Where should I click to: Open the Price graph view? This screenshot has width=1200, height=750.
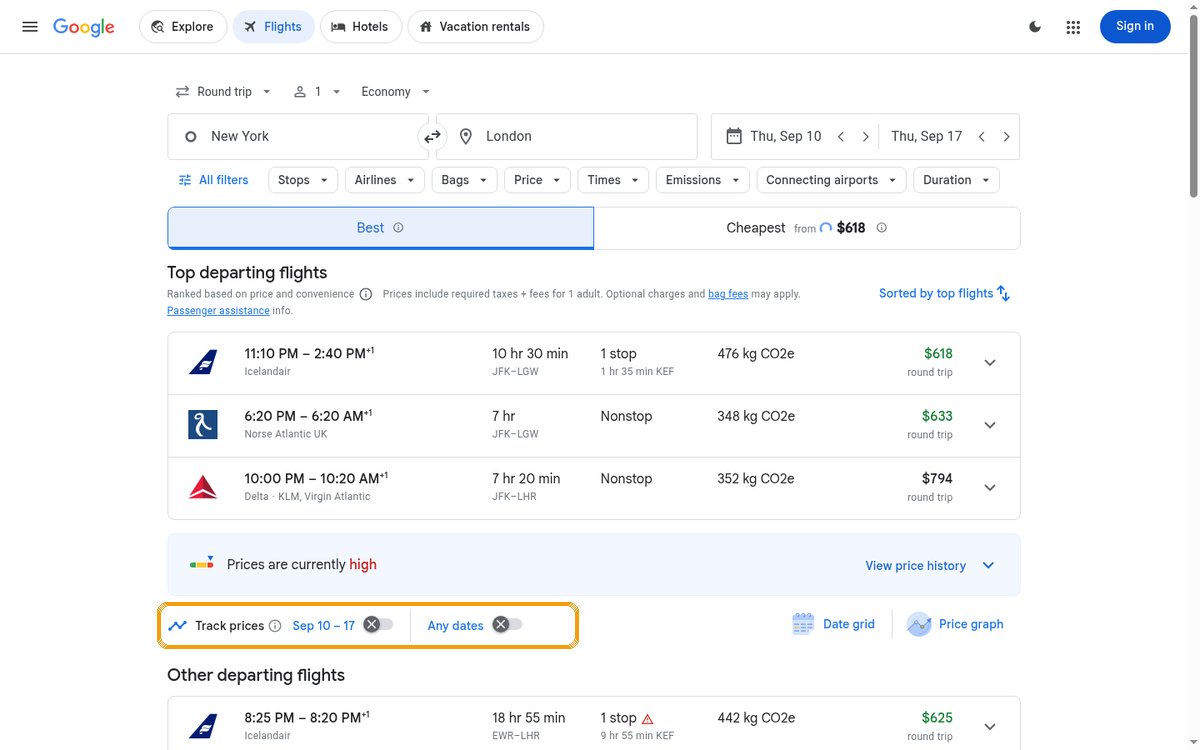point(955,624)
